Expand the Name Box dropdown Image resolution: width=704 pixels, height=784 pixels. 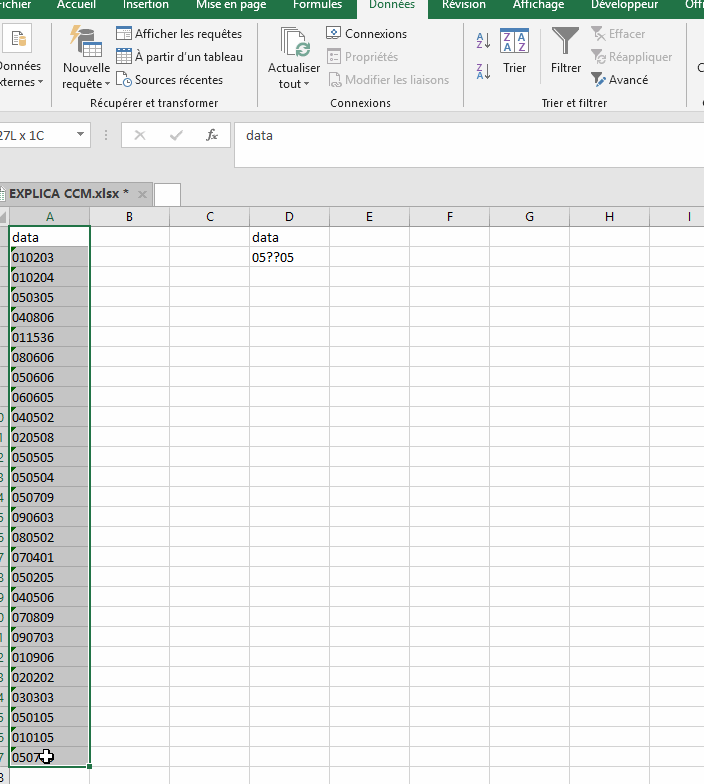click(x=80, y=134)
